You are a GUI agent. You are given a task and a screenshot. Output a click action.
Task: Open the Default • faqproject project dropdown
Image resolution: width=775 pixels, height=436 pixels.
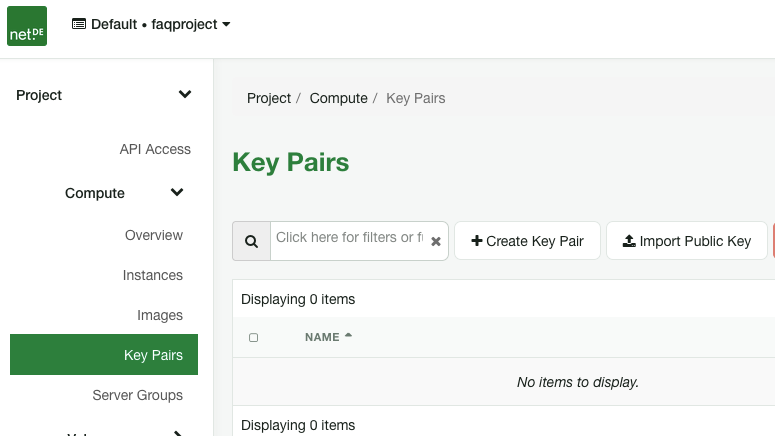151,24
